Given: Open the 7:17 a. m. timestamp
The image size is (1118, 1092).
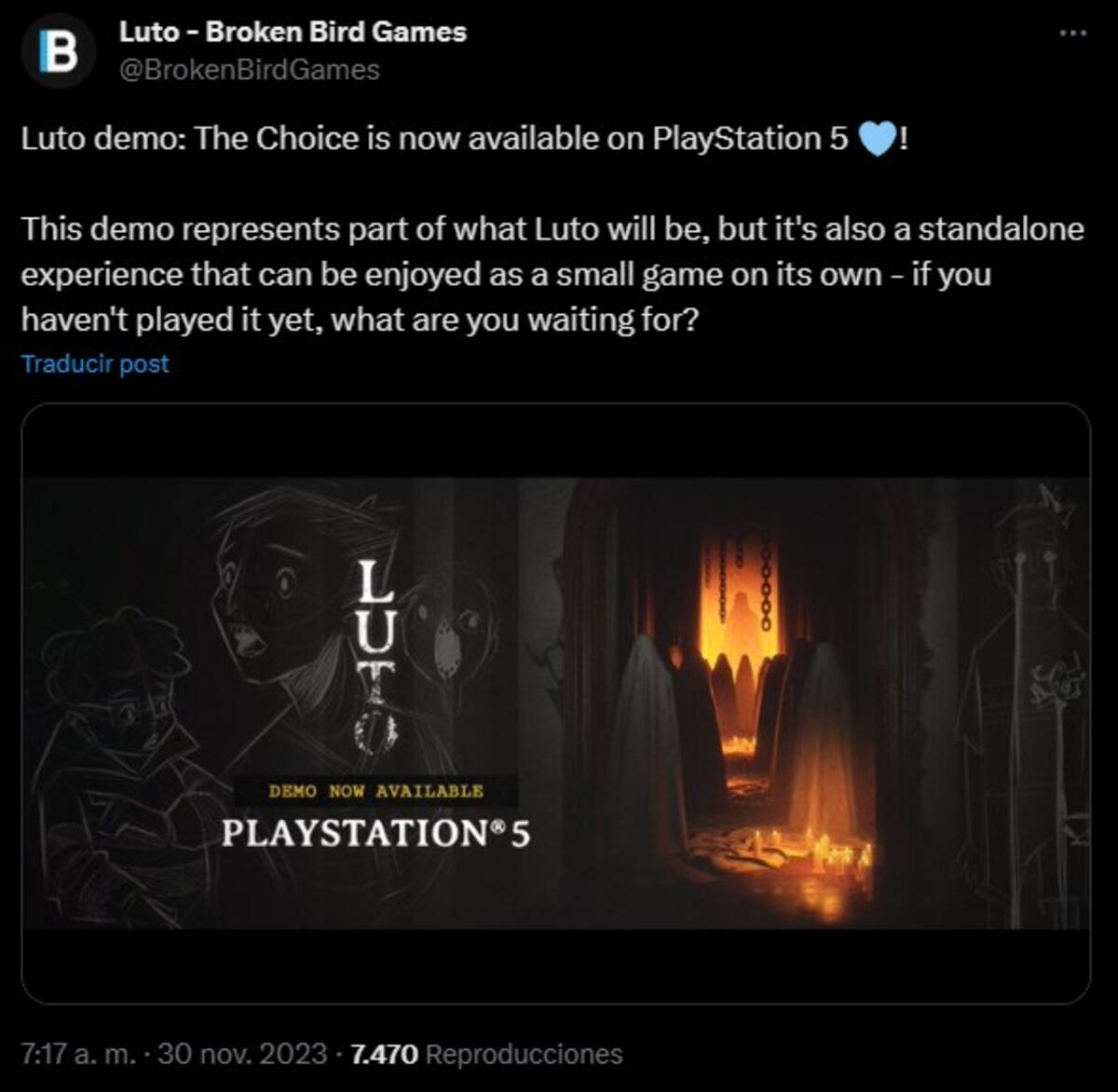Looking at the screenshot, I should pyautogui.click(x=77, y=1055).
